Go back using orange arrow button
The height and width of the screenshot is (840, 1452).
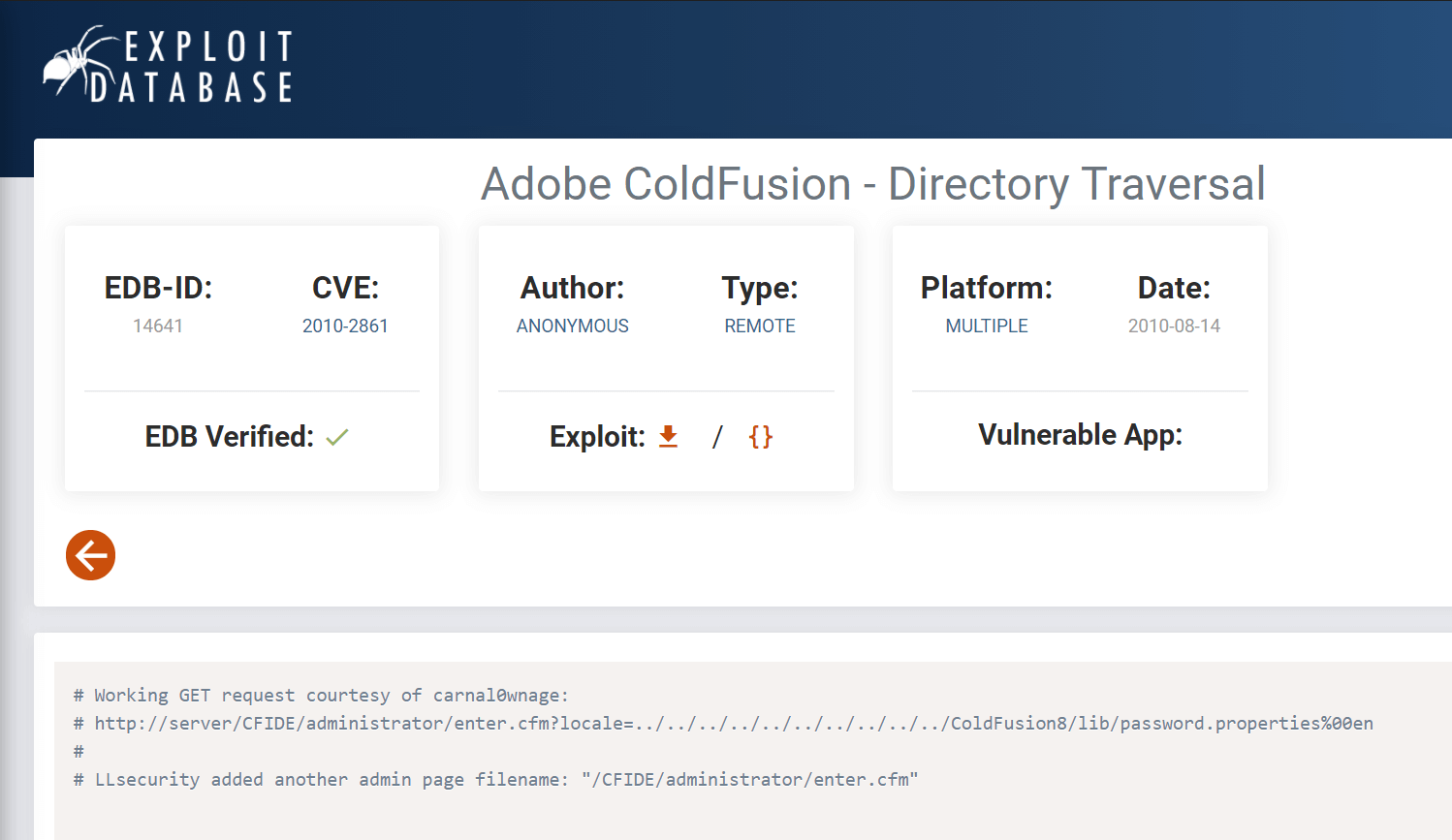[x=91, y=555]
